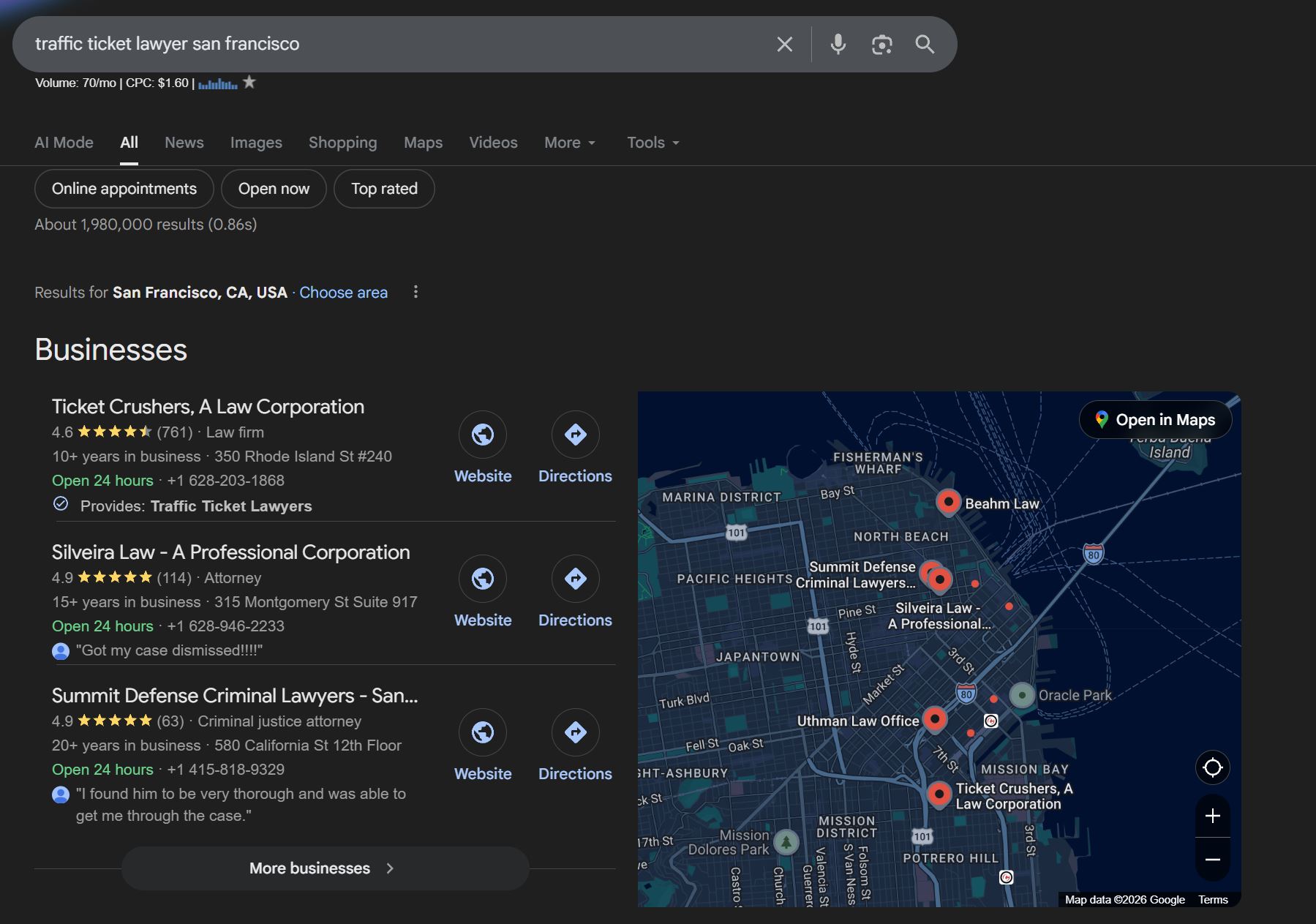Open the three-dot menu beside Choose area
The width and height of the screenshot is (1316, 924).
(416, 292)
